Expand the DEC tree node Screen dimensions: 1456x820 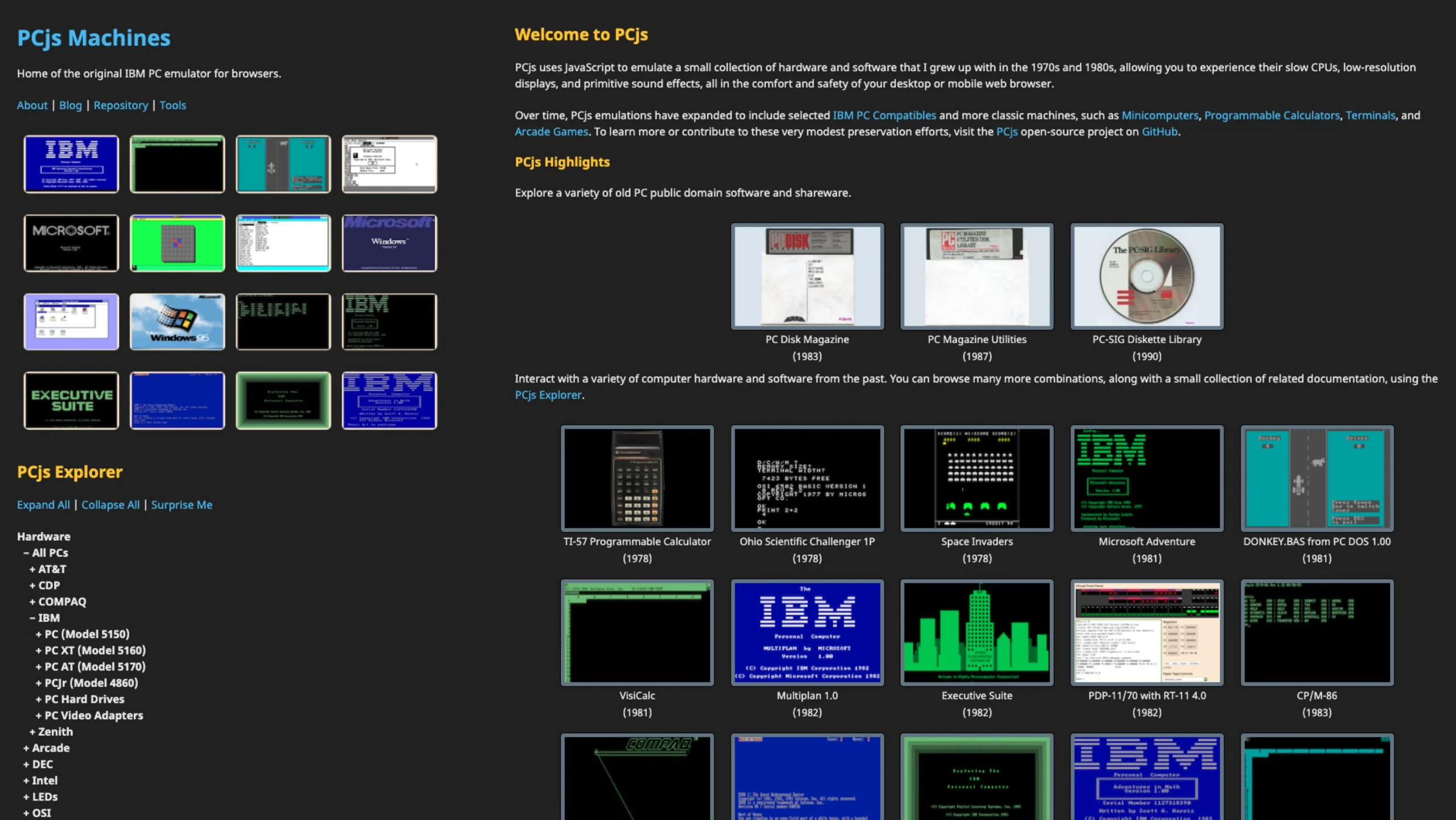click(38, 764)
